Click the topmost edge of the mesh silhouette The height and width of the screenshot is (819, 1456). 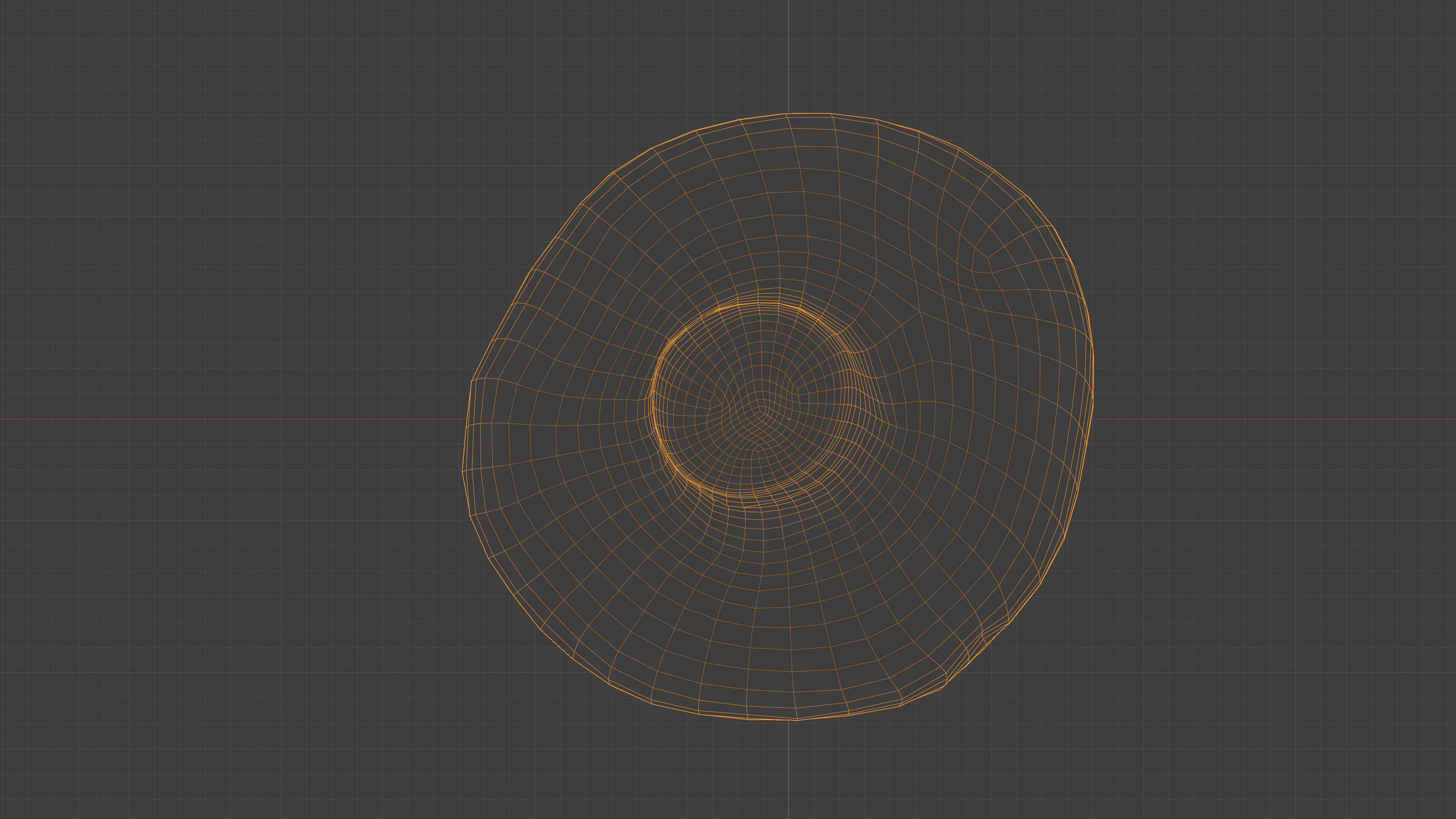808,114
